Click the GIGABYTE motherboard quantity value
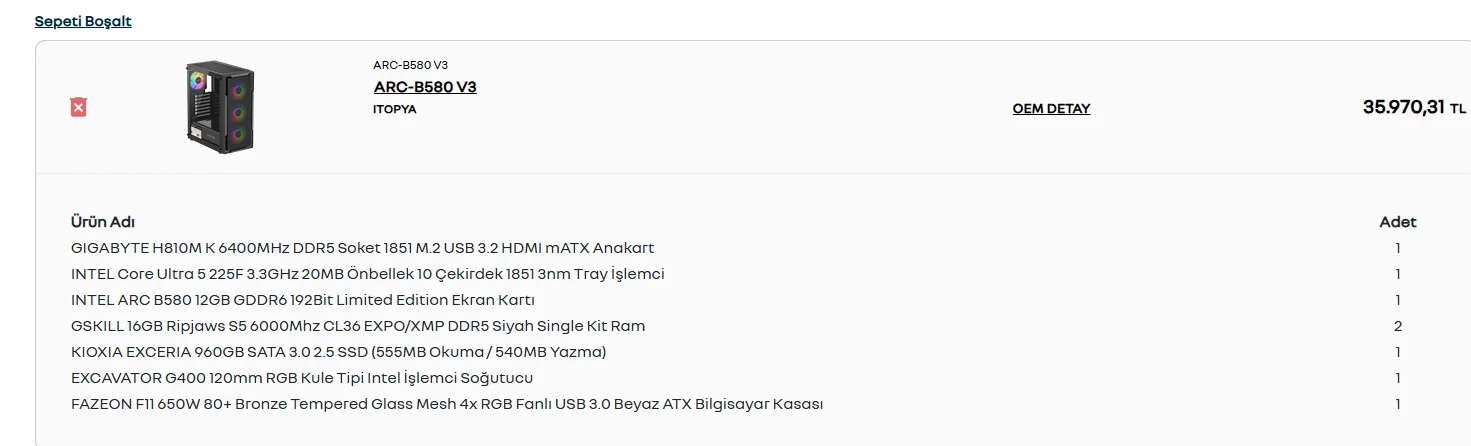 click(1398, 248)
